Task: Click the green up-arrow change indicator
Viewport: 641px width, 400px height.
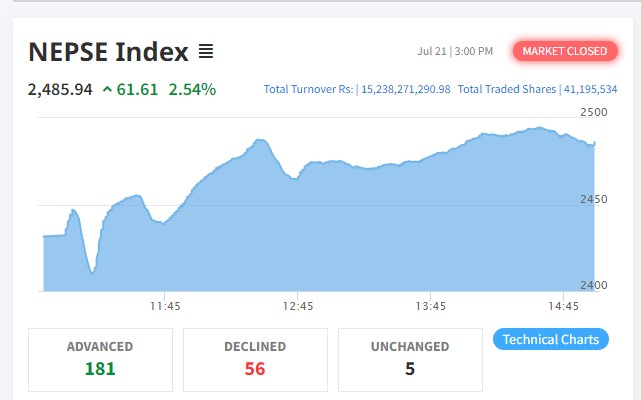Action: (x=107, y=90)
